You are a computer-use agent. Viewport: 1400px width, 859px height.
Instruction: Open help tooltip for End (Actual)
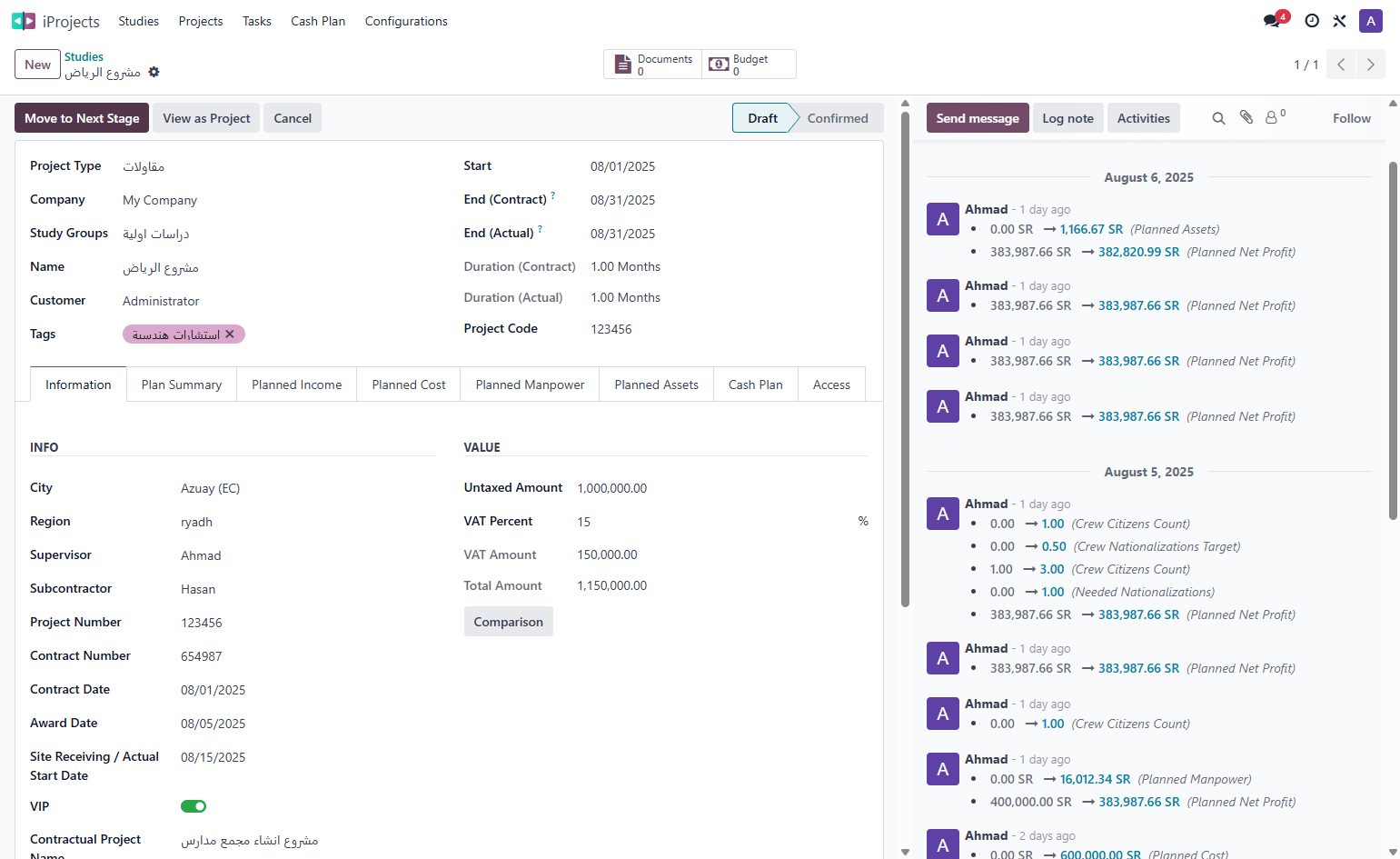point(540,229)
